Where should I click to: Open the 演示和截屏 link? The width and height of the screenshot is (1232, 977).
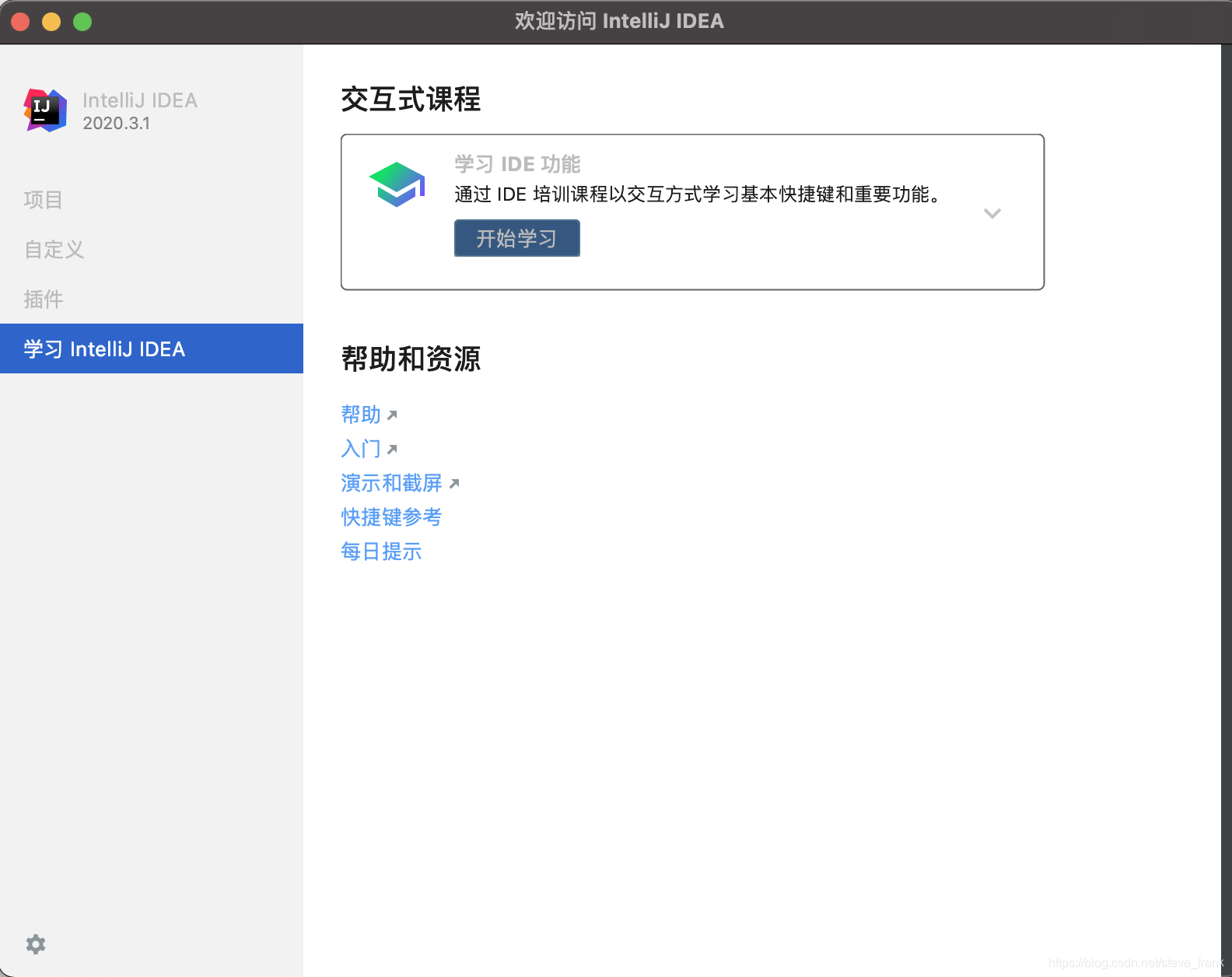pyautogui.click(x=391, y=483)
